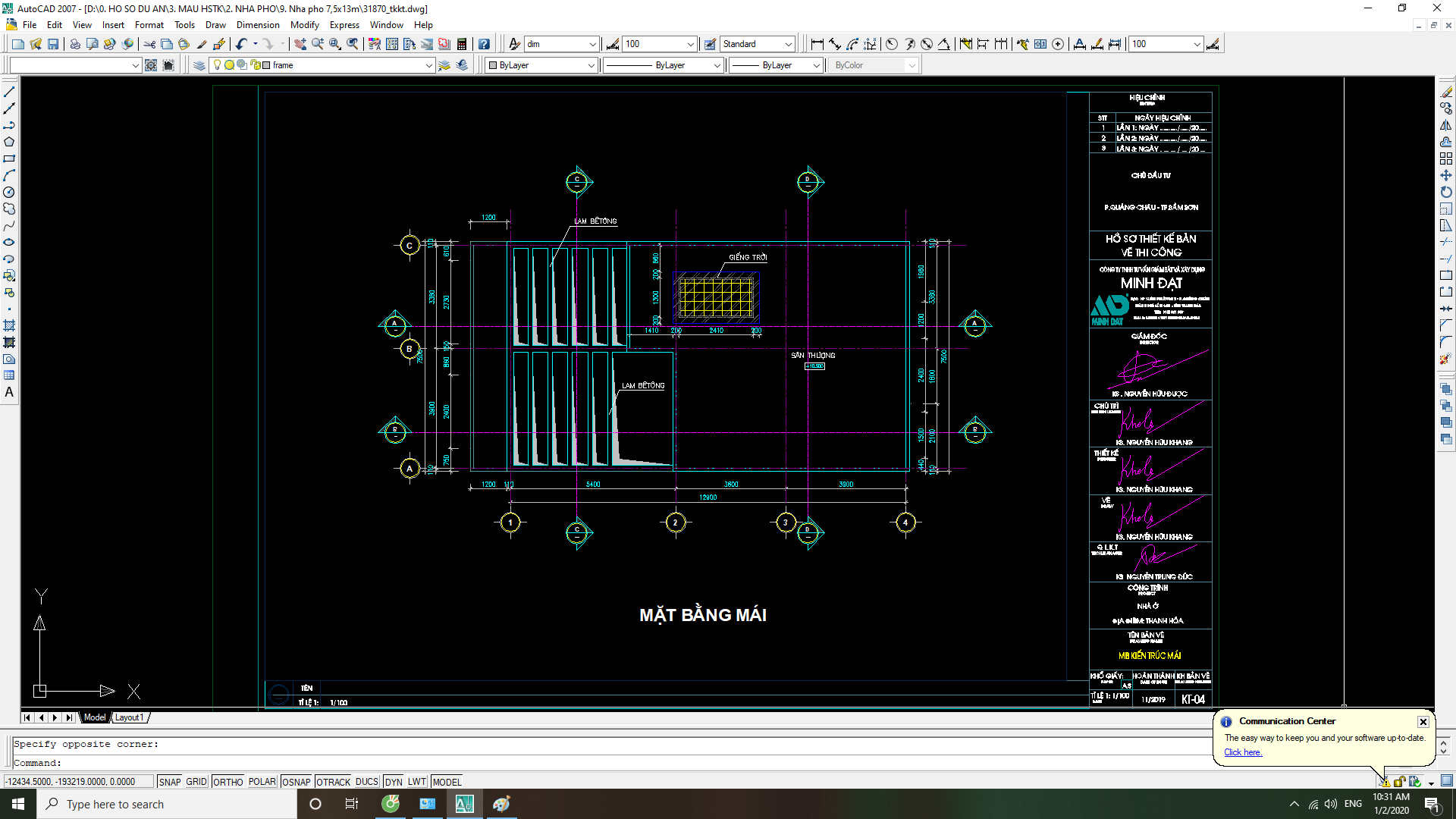1456x819 pixels.
Task: Select the Multiline Text tool
Action: pos(9,392)
